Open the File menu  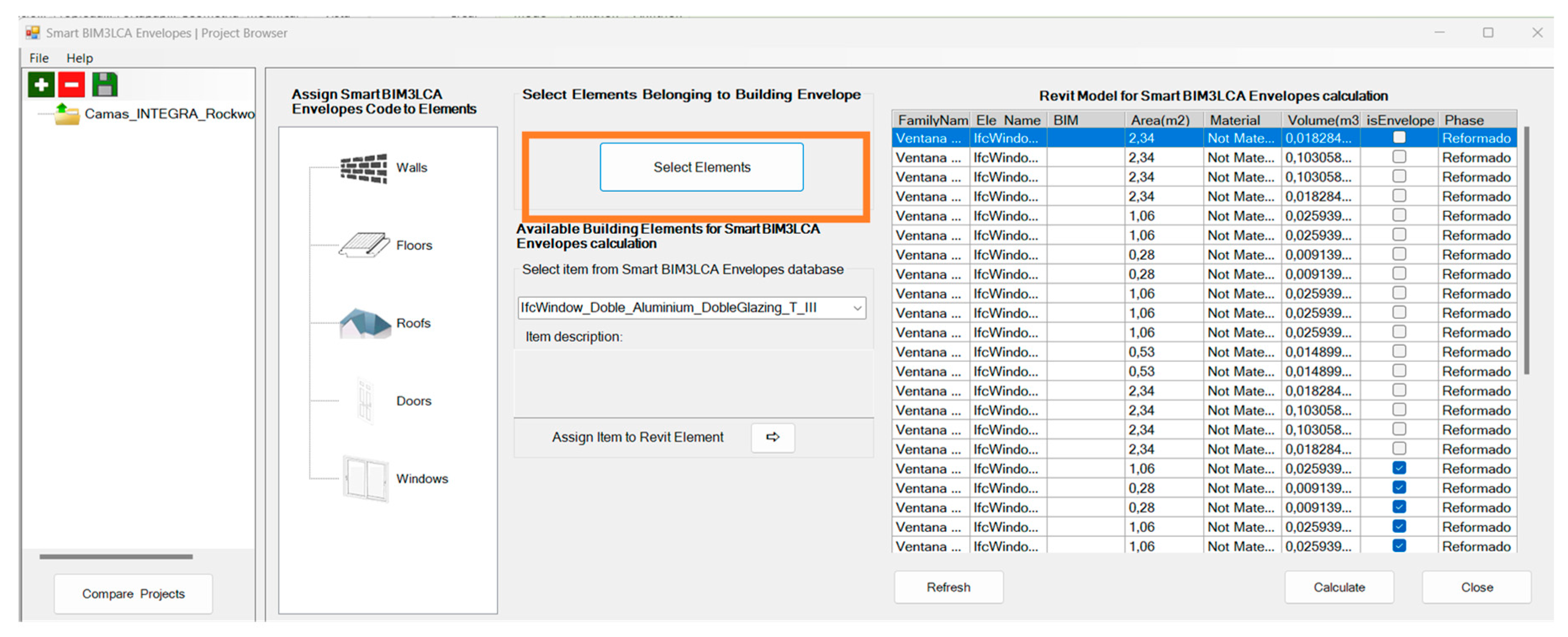pos(39,58)
